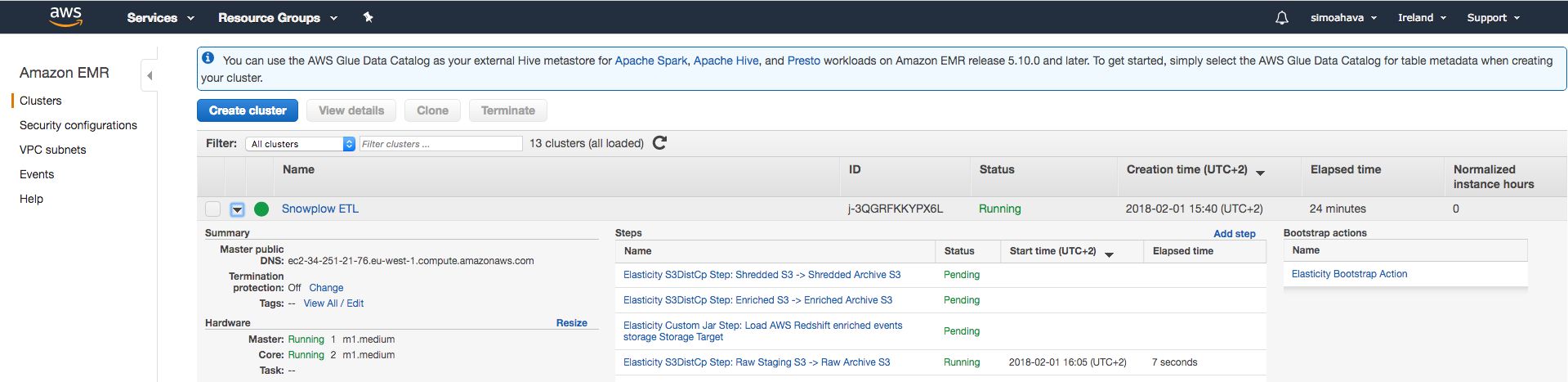Click the refresh clusters icon
This screenshot has height=382, width=1568.
(660, 143)
